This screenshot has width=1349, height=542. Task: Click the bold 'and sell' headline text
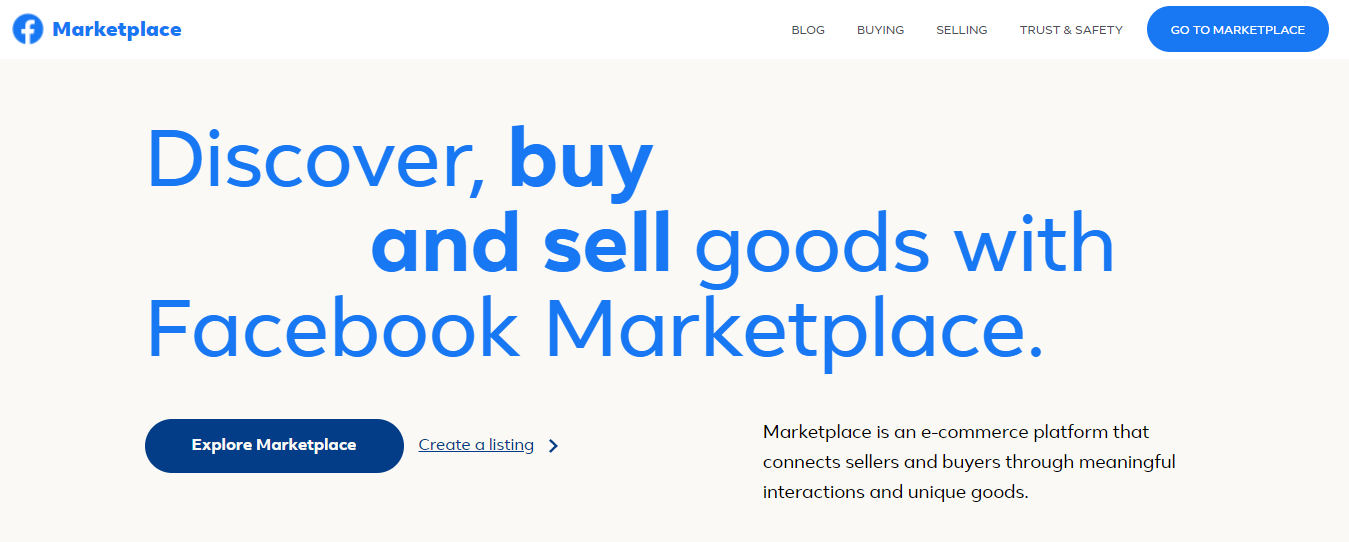click(521, 245)
